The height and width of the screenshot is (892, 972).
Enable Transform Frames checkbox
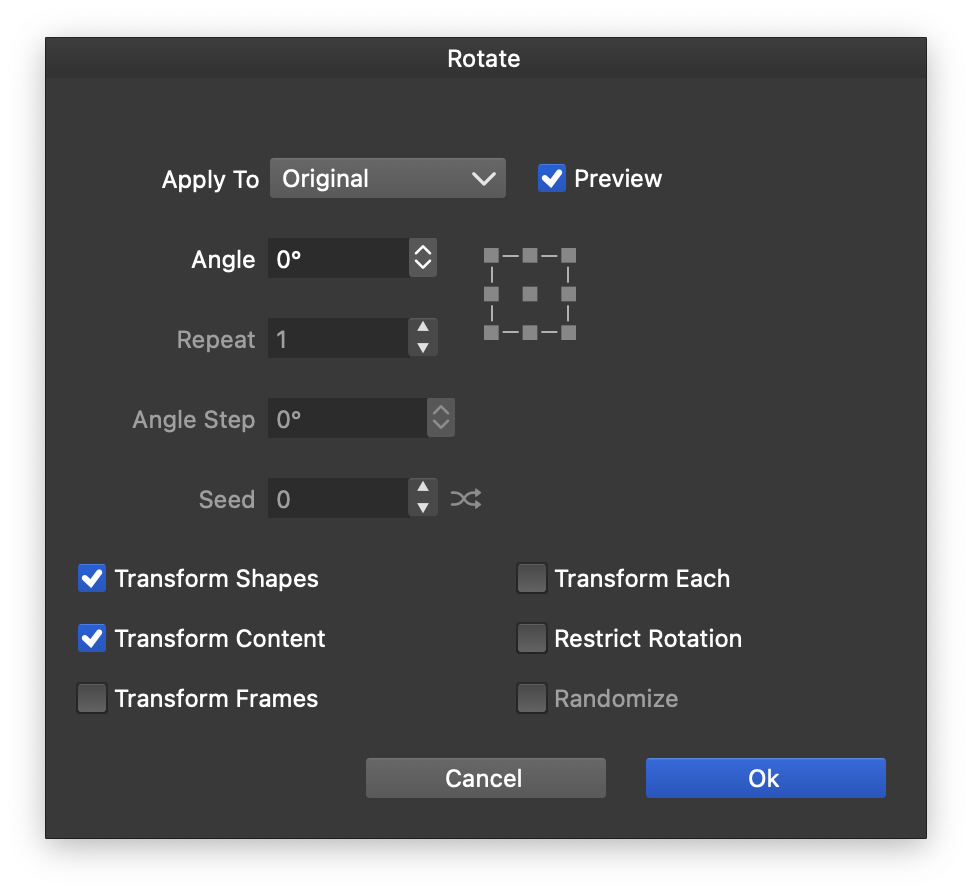(92, 699)
